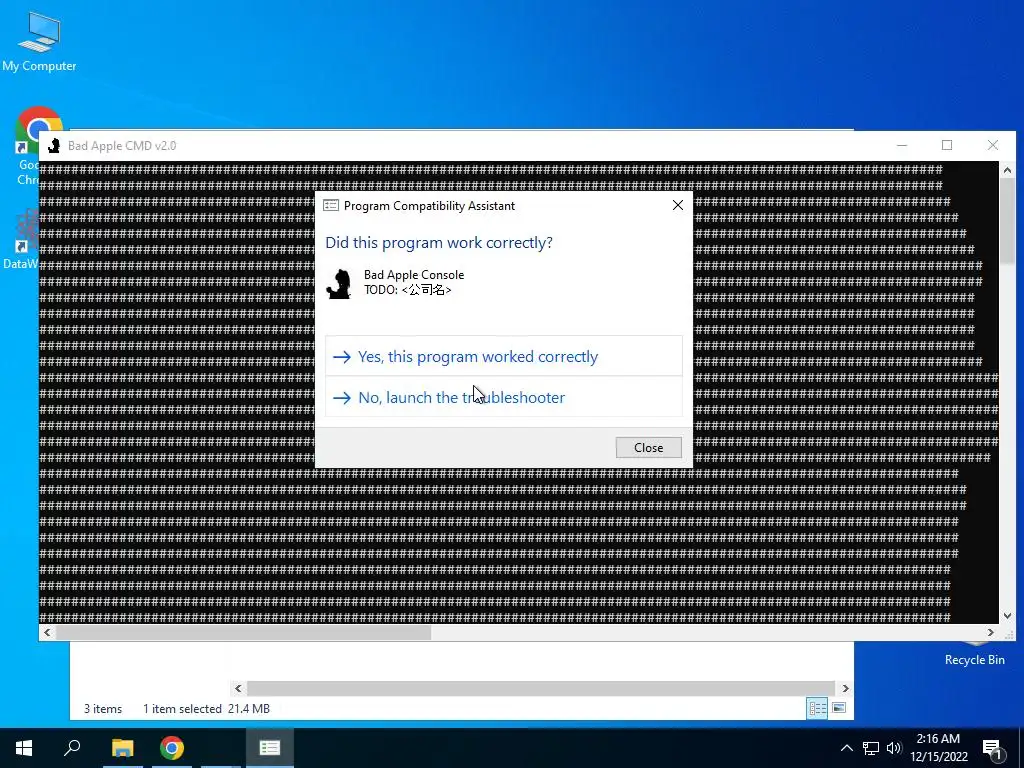
Task: Click the Program Compatibility Assistant taskbar button
Action: (x=270, y=748)
